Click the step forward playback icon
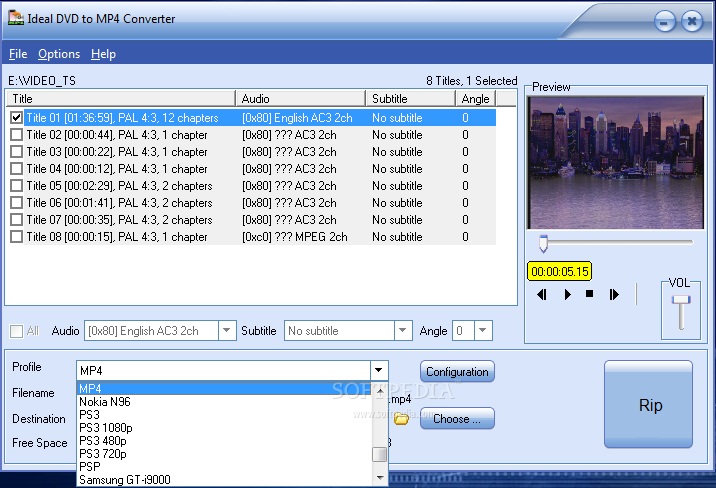Image resolution: width=716 pixels, height=488 pixels. coord(614,294)
